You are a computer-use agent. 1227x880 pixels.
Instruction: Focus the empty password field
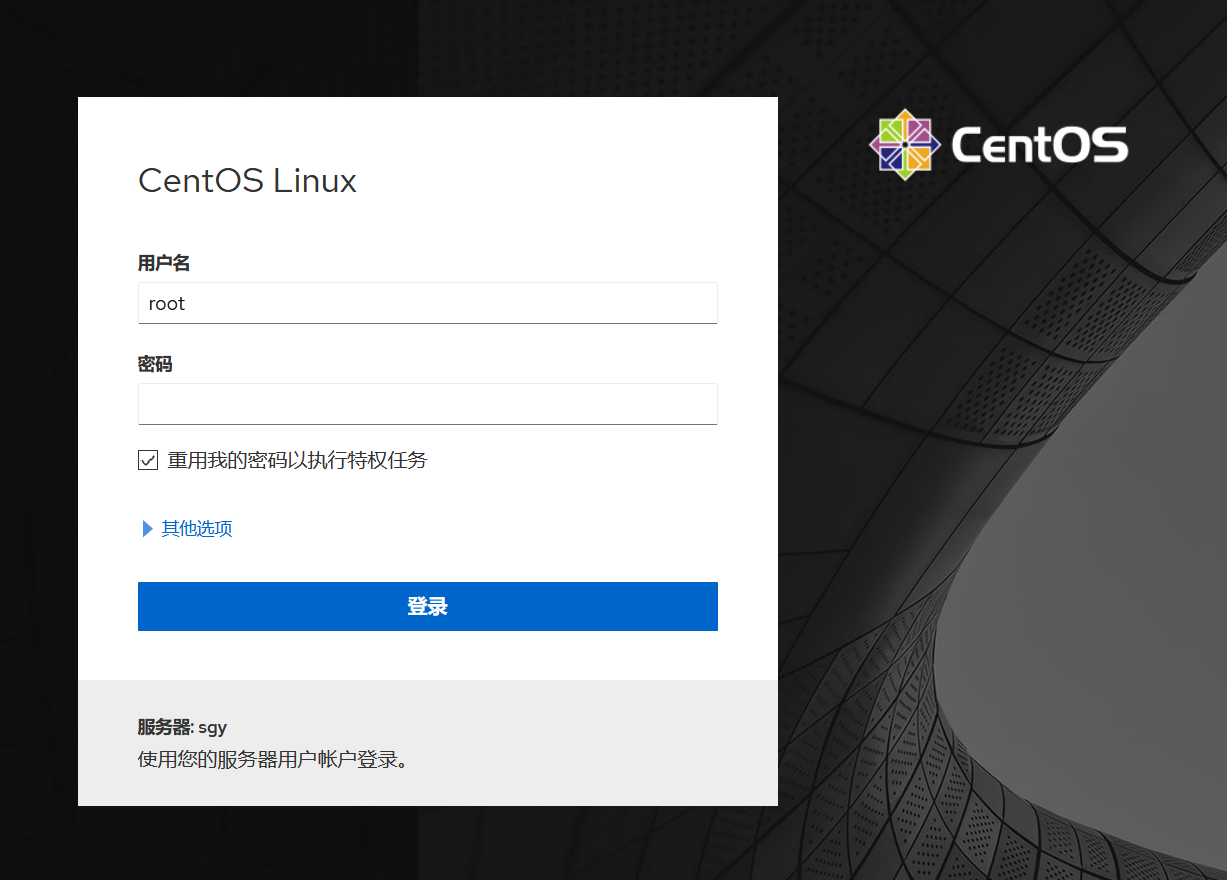tap(427, 404)
